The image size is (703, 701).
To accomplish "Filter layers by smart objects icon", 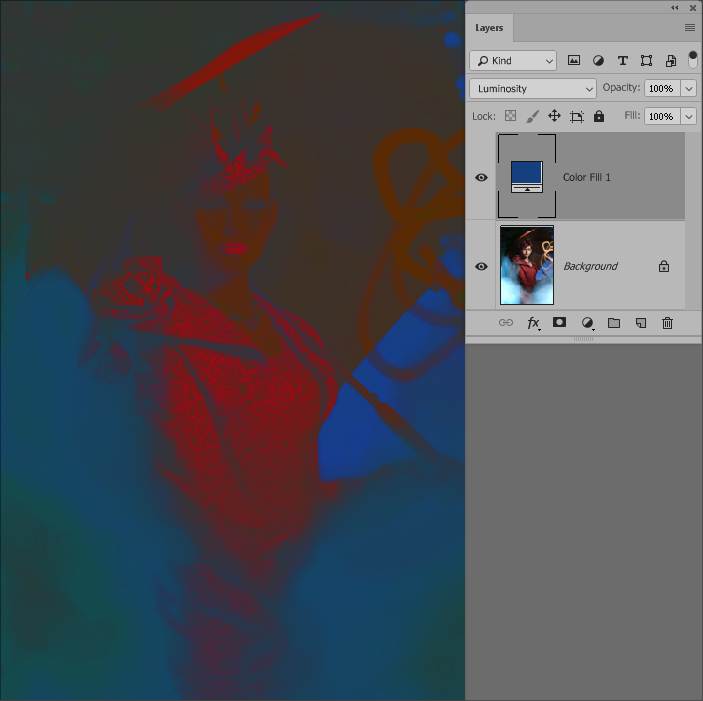I will (x=671, y=61).
